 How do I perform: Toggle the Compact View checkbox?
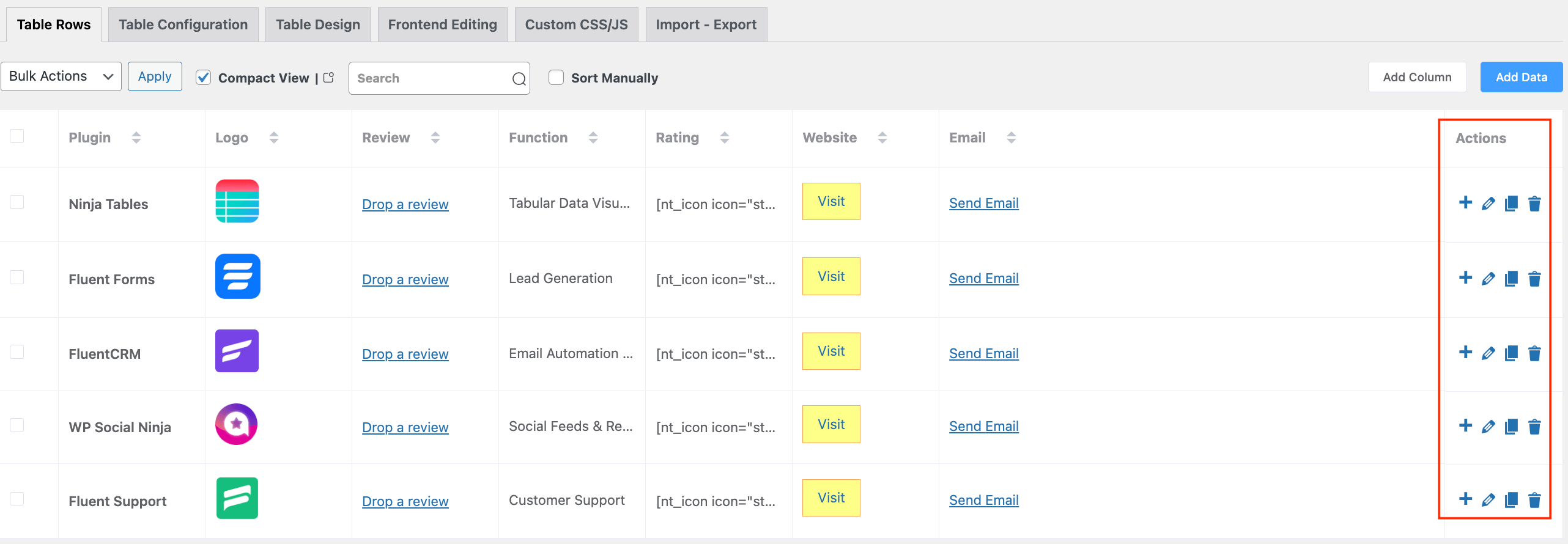(204, 78)
